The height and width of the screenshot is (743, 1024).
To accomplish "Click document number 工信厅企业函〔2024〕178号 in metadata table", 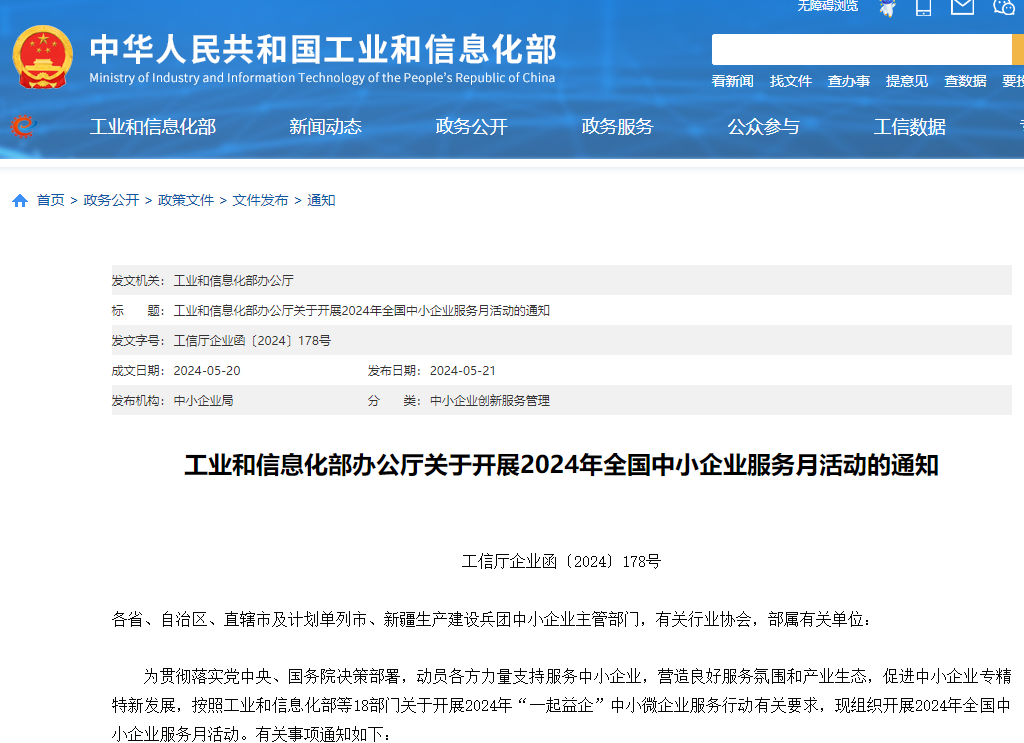I will tap(252, 341).
